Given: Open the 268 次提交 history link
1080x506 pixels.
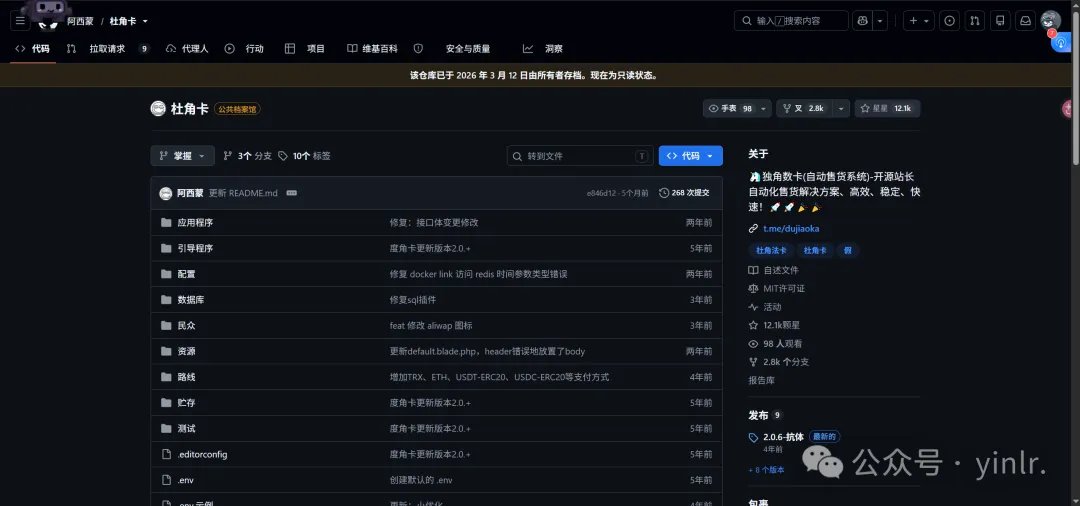Looking at the screenshot, I should pos(684,193).
